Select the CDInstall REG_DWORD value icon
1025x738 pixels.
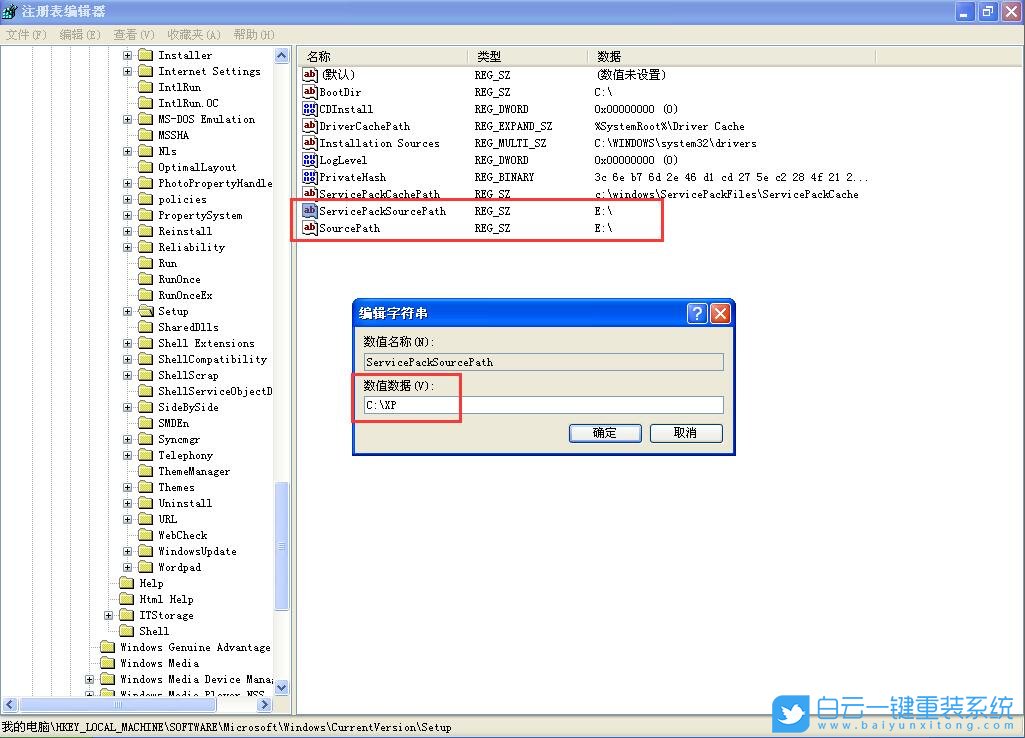pyautogui.click(x=308, y=109)
